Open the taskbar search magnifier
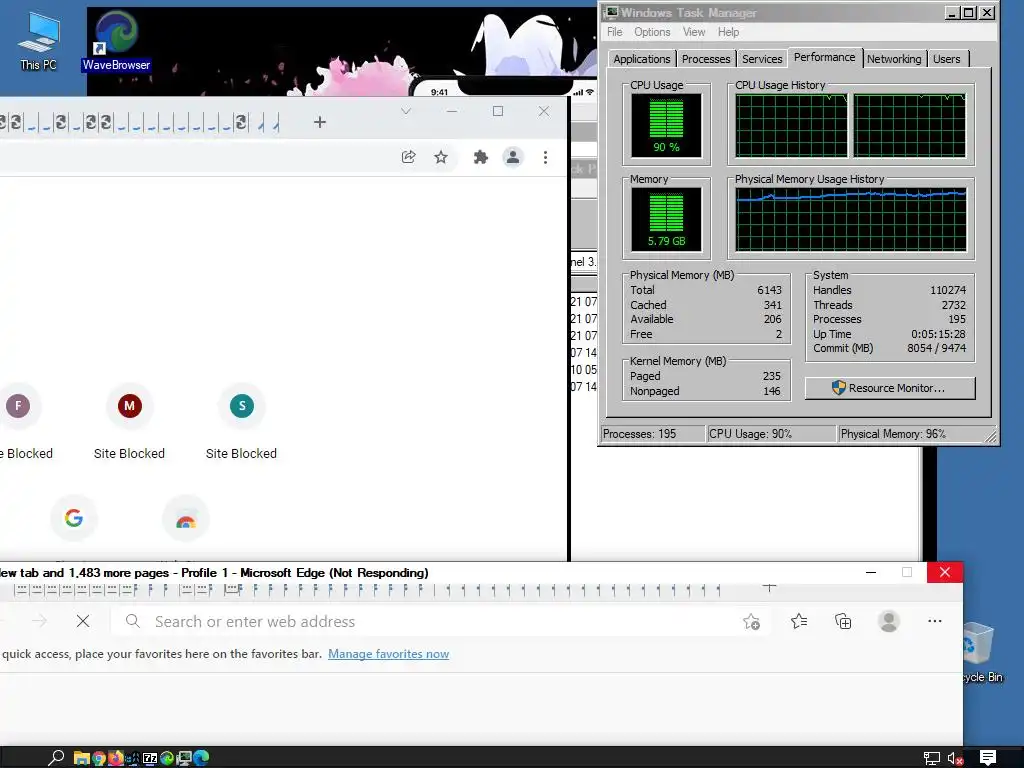Screen dimensions: 1024x768 [56, 758]
